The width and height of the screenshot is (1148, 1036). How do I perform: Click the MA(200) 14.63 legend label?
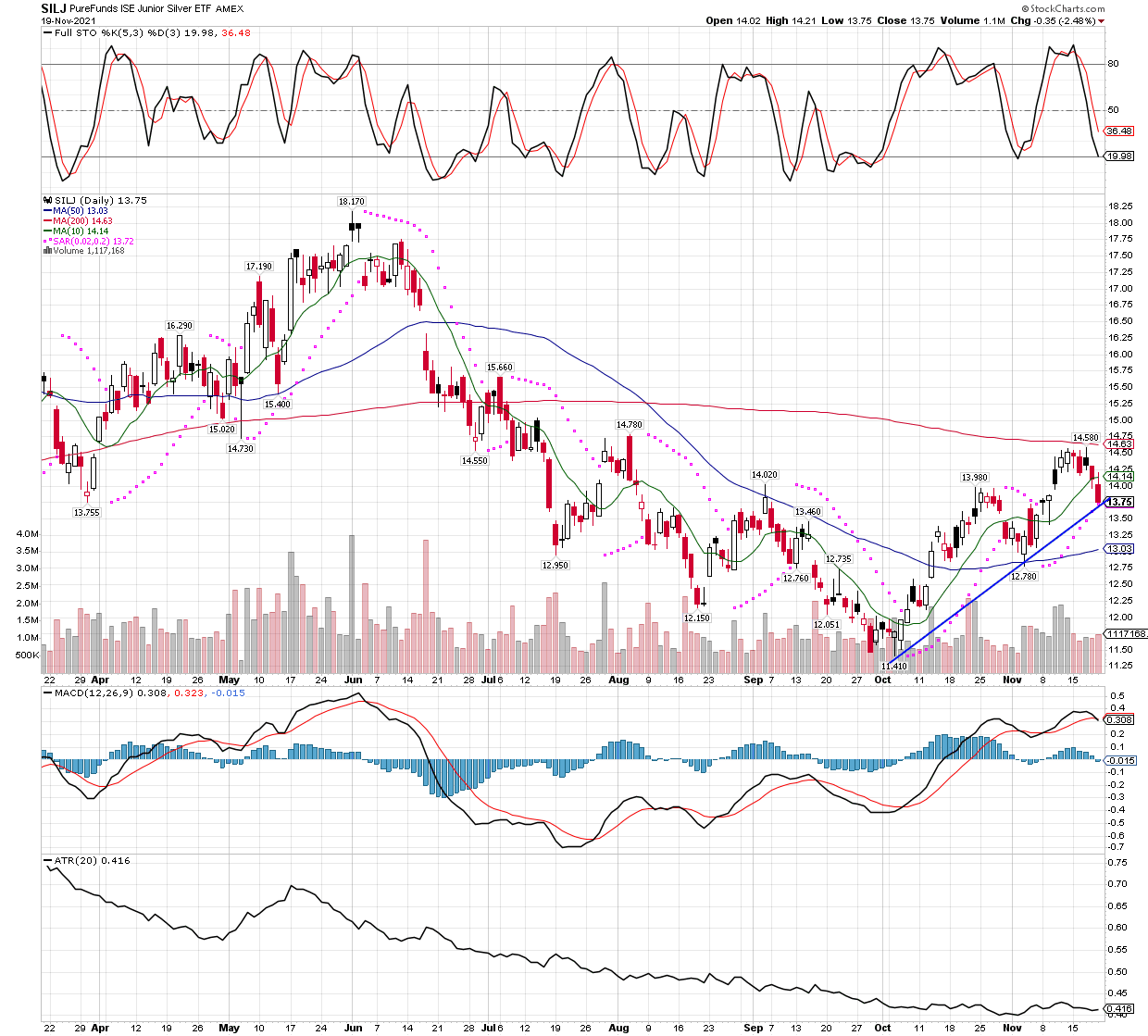coord(83,221)
